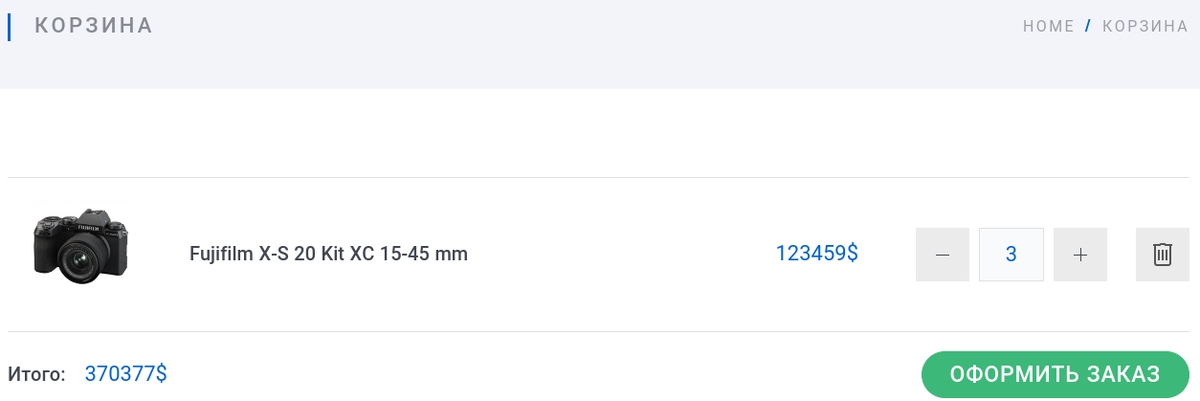Go to HOME in the breadcrumb
The image size is (1200, 401).
(x=1048, y=27)
